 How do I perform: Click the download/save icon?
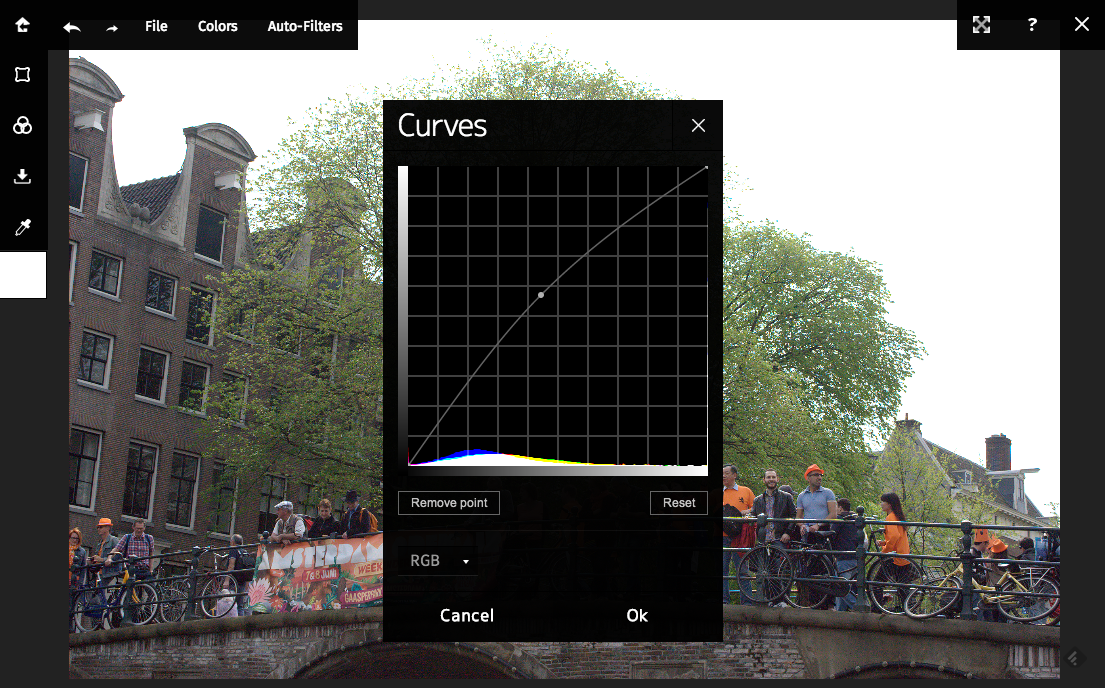(x=23, y=176)
